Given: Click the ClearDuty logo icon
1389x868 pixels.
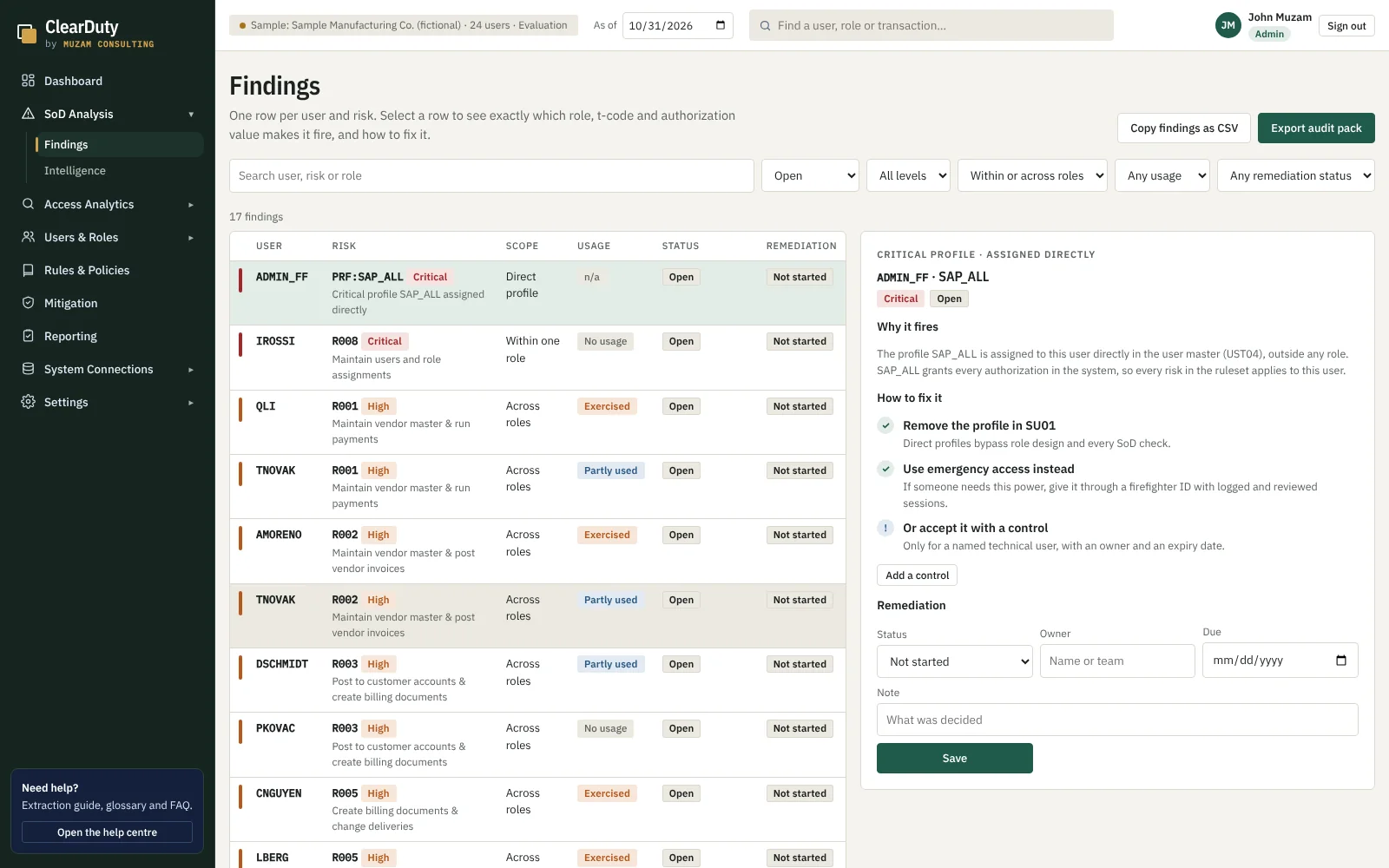Looking at the screenshot, I should point(27,34).
